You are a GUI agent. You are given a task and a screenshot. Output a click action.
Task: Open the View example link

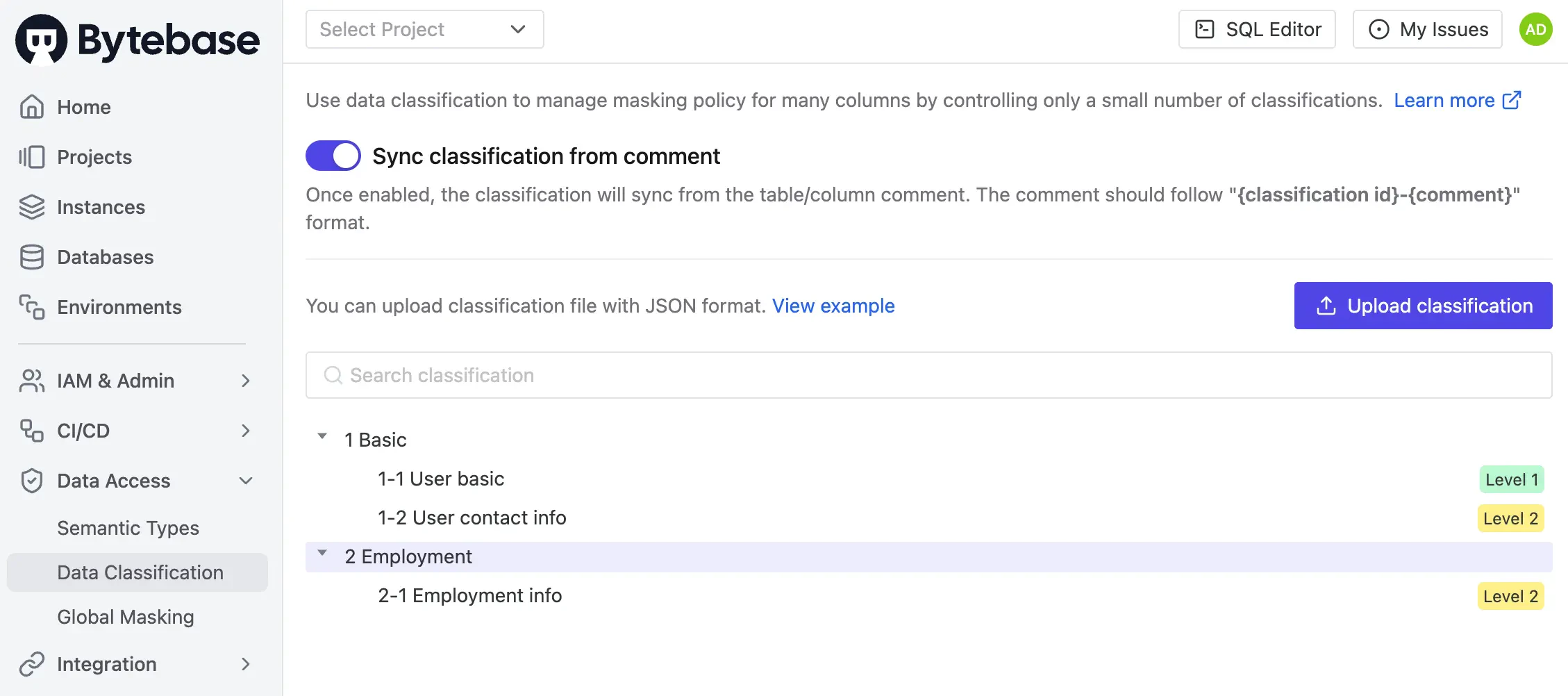[833, 306]
